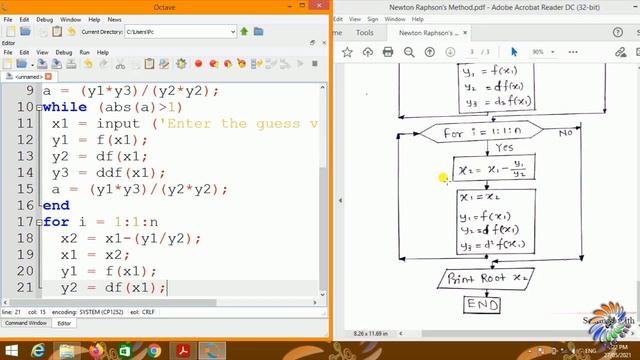Click the Save As icon in the editor toolbar

point(57,64)
